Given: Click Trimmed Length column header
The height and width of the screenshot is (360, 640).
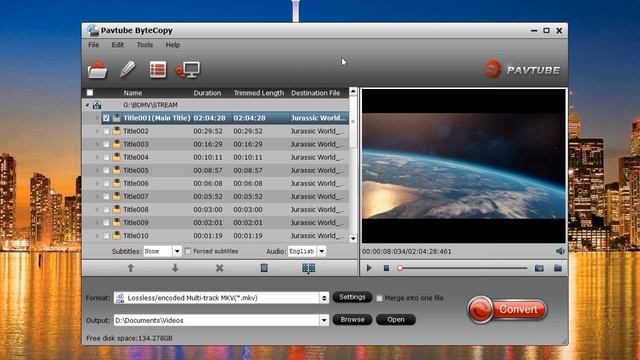Looking at the screenshot, I should (x=258, y=93).
